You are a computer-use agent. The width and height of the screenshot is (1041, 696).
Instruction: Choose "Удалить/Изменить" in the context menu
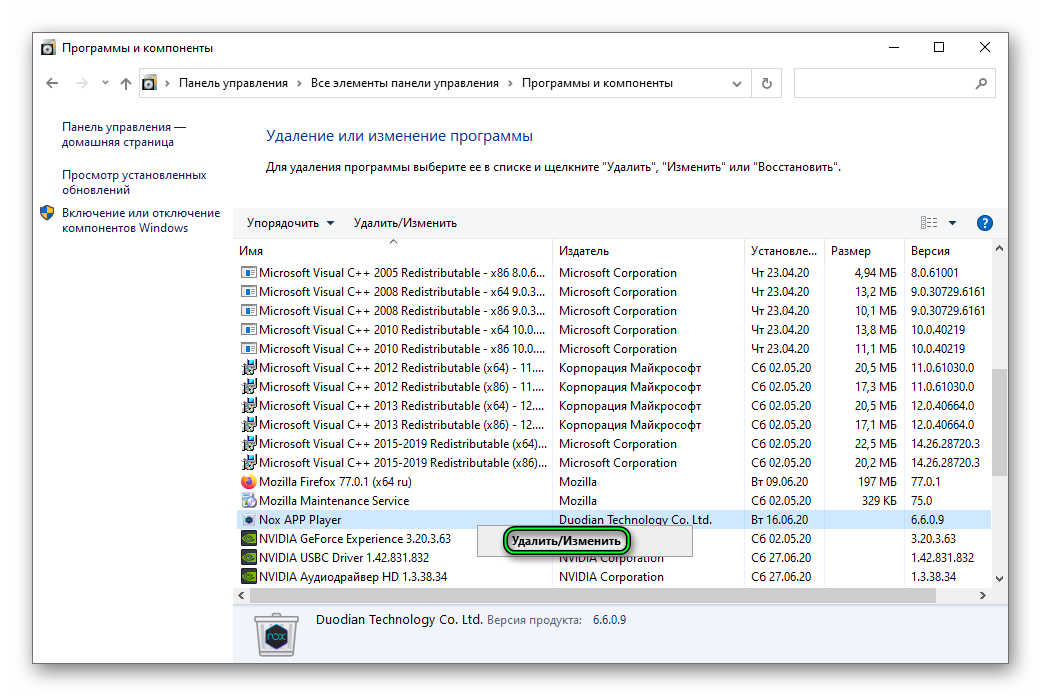566,541
